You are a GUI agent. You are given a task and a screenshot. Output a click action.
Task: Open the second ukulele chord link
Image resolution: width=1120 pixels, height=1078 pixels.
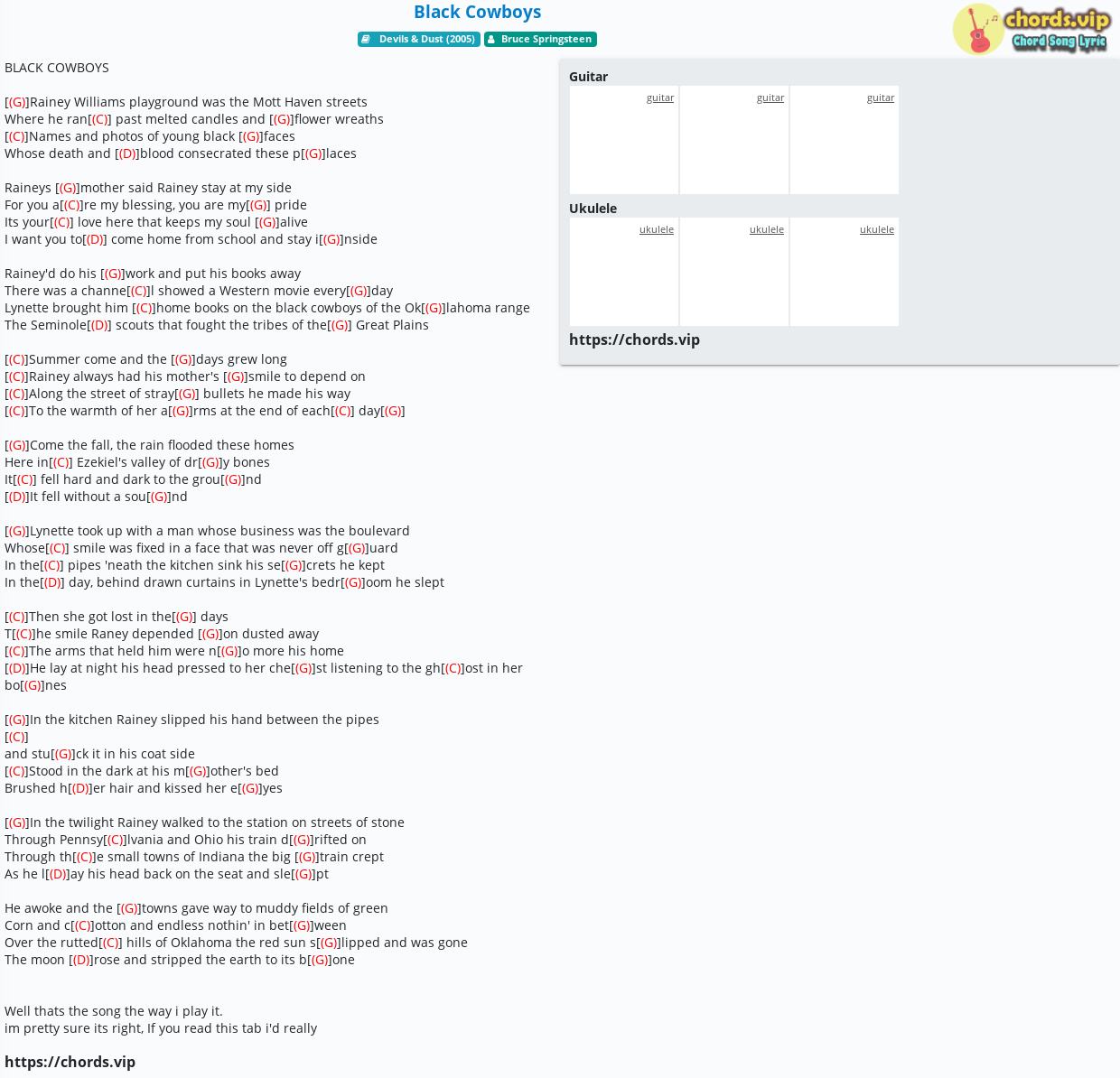tap(766, 229)
